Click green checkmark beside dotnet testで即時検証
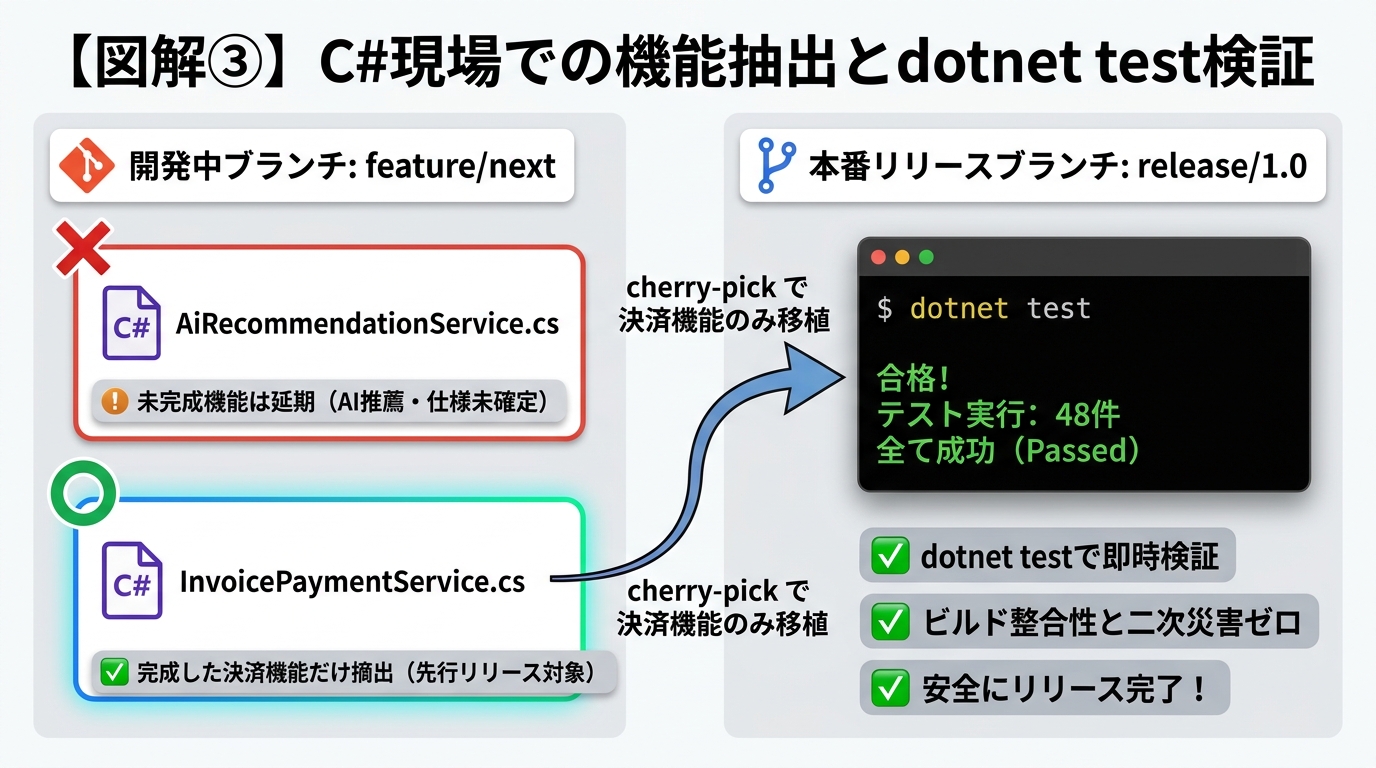This screenshot has width=1376, height=768. point(890,557)
